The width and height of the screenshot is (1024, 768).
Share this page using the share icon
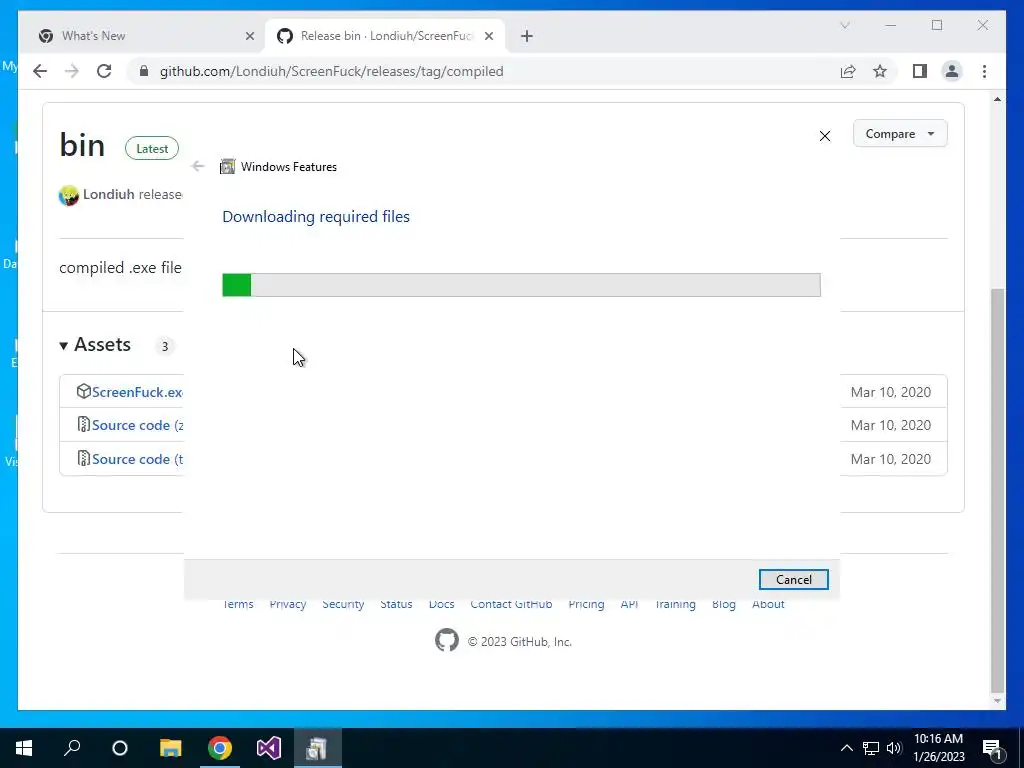(848, 71)
